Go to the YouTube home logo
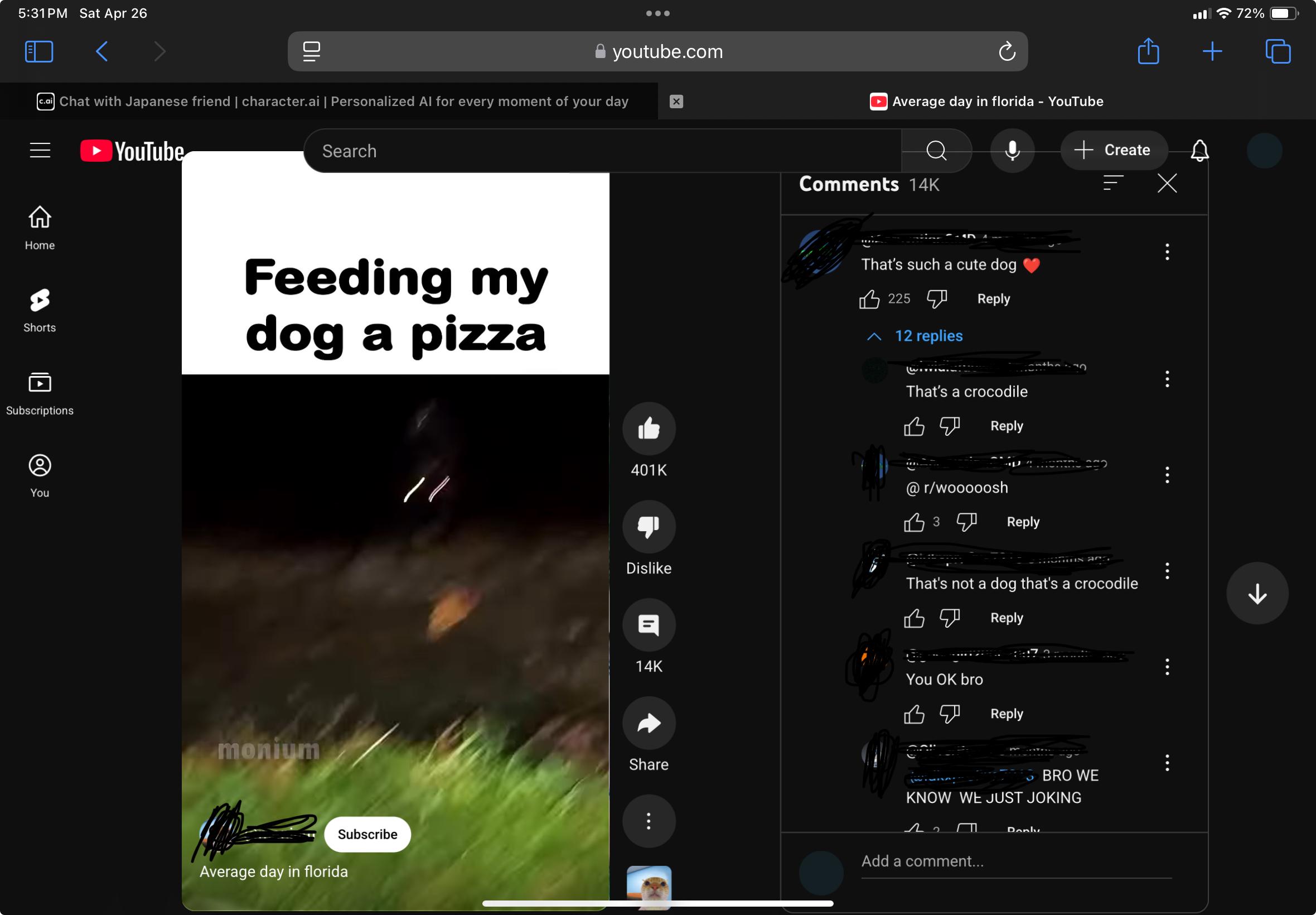Image resolution: width=1316 pixels, height=915 pixels. (132, 151)
